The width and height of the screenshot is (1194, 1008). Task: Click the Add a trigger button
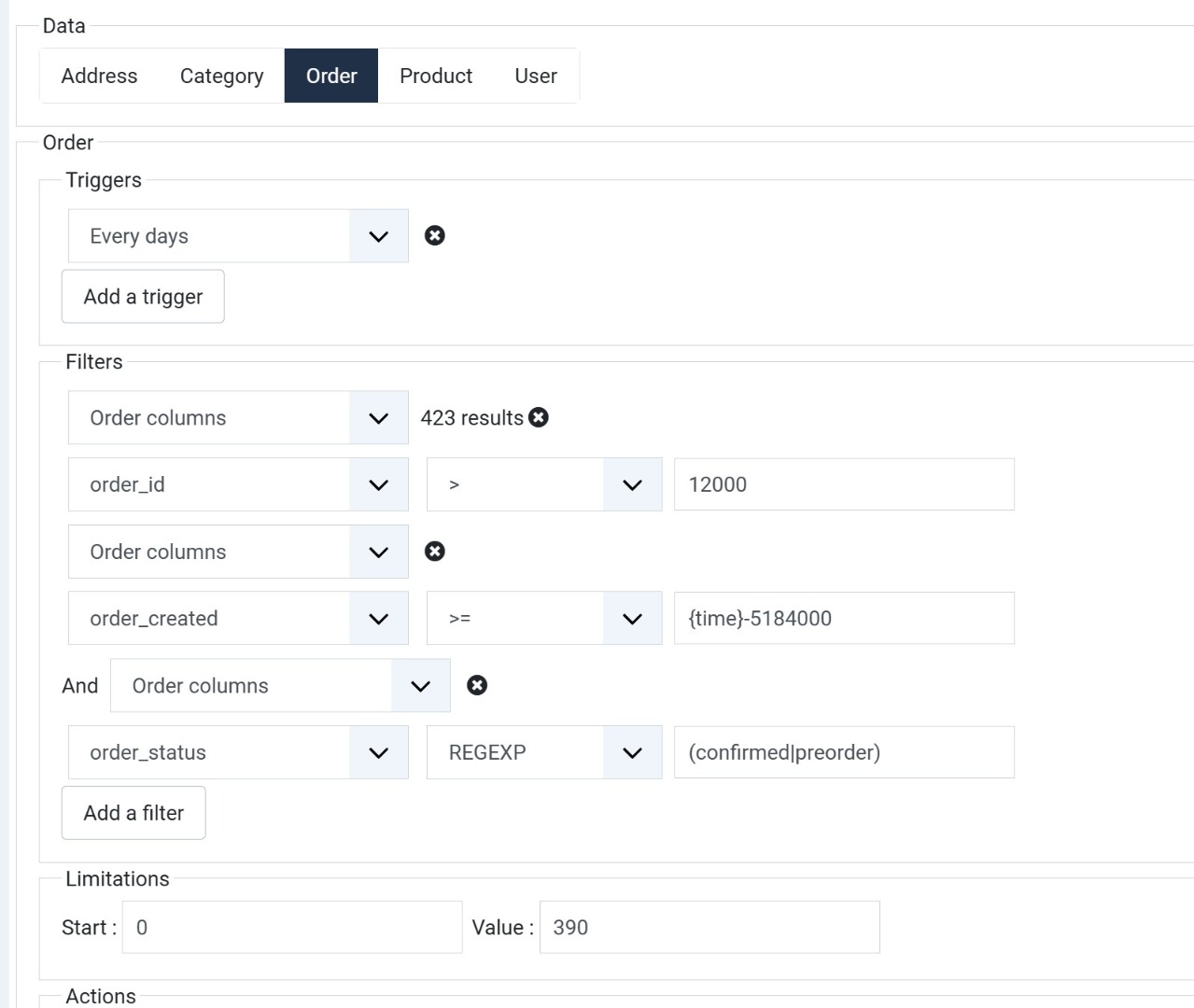tap(143, 297)
